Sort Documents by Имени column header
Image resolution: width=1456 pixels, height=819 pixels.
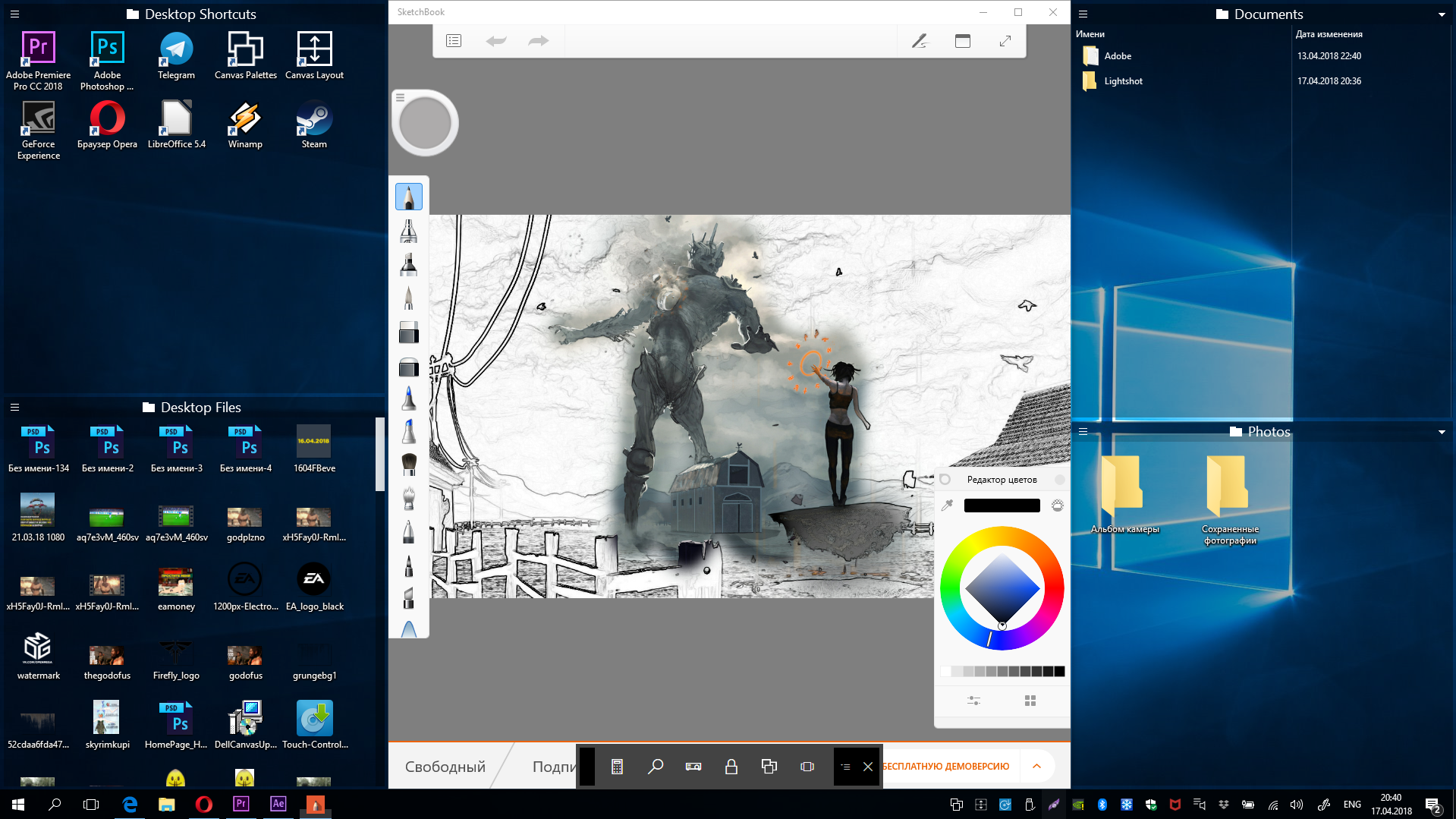point(1090,34)
